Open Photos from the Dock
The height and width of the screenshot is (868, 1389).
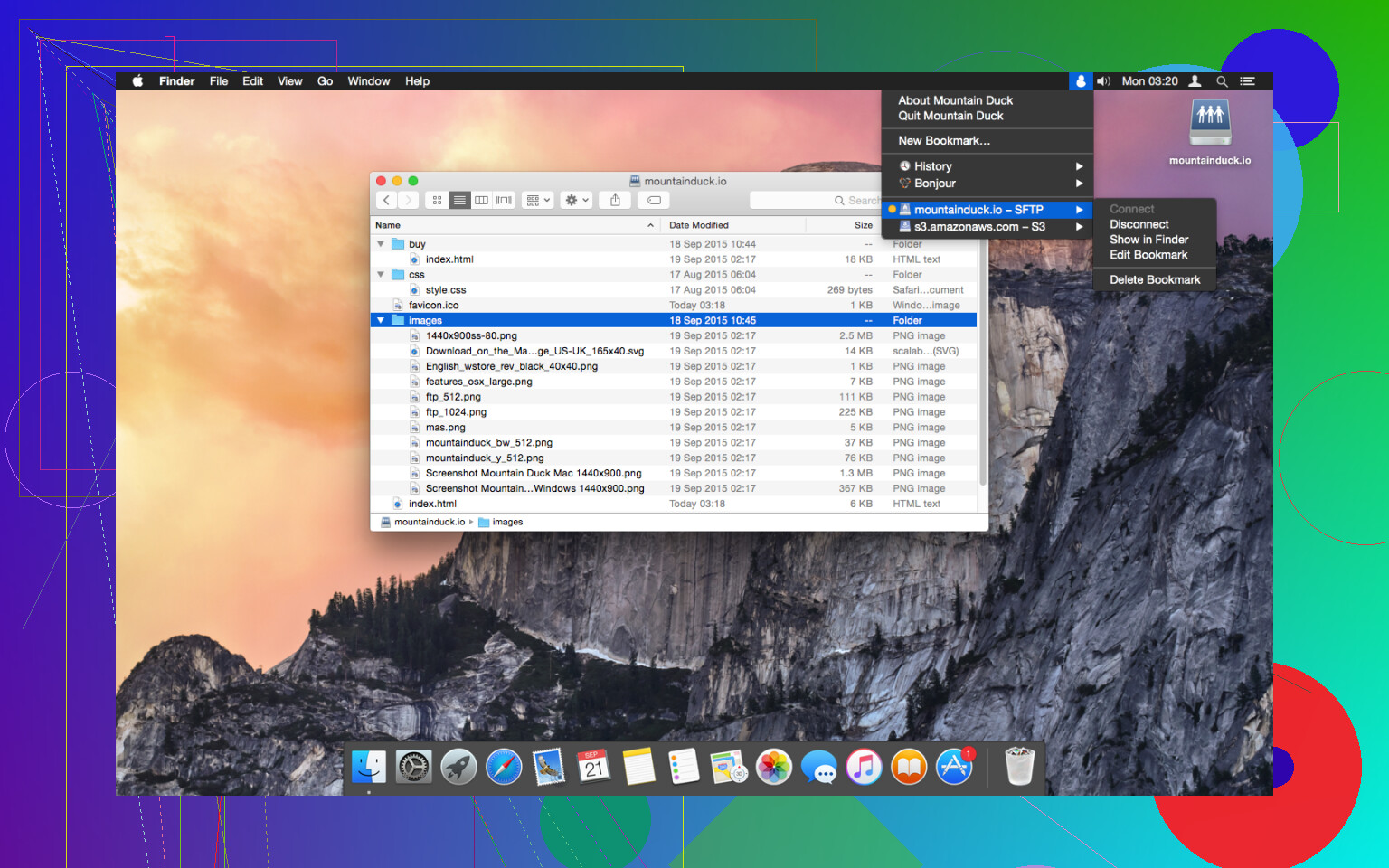tap(774, 768)
